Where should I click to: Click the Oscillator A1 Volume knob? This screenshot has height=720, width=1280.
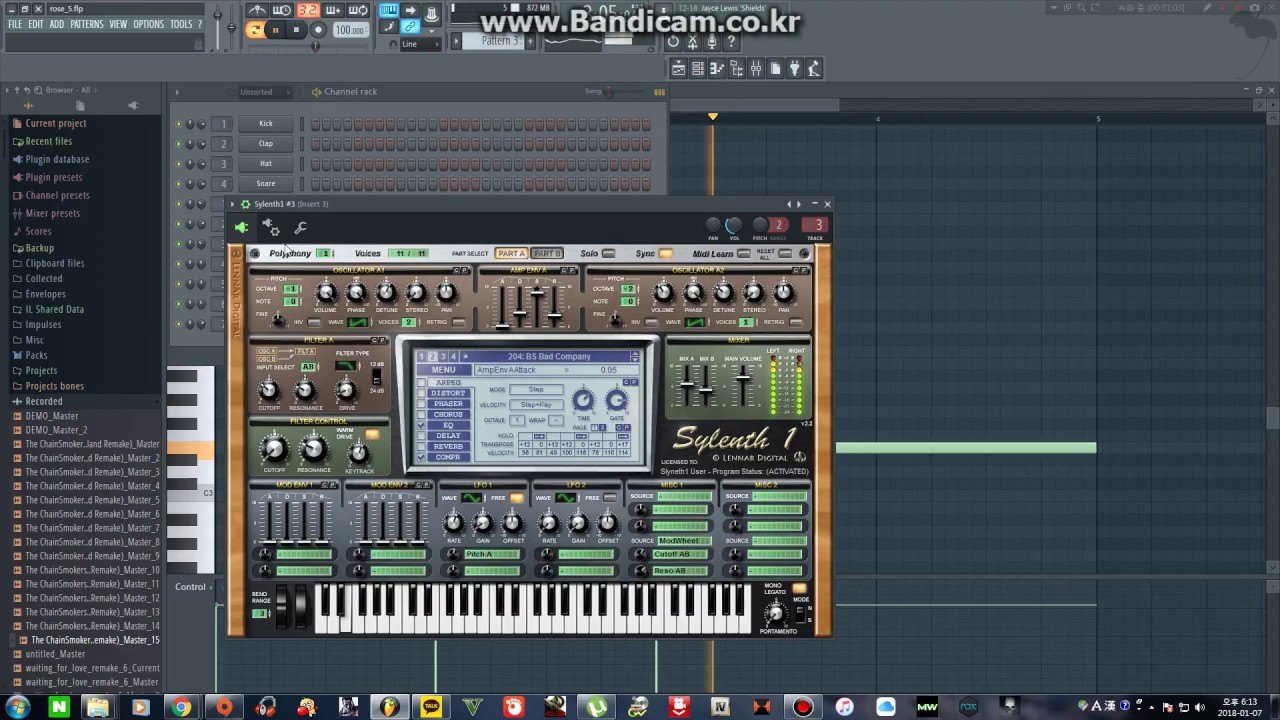coord(326,293)
